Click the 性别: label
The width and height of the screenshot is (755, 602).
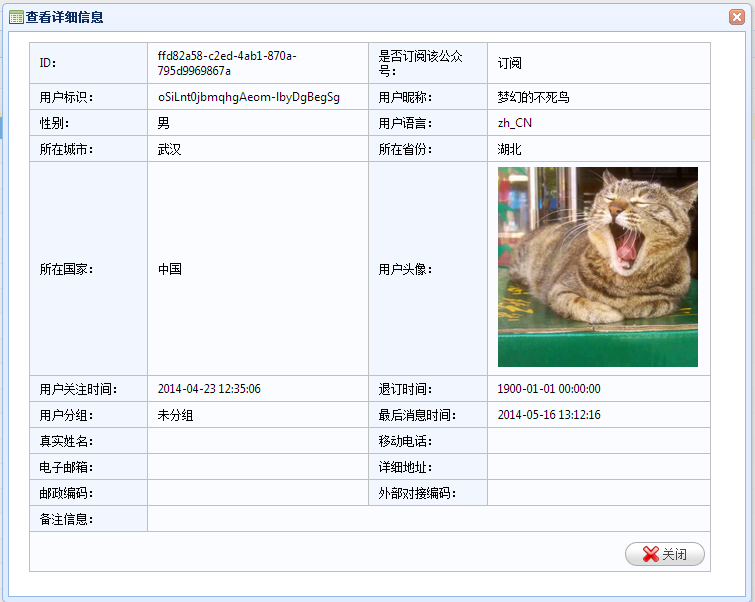pyautogui.click(x=54, y=123)
